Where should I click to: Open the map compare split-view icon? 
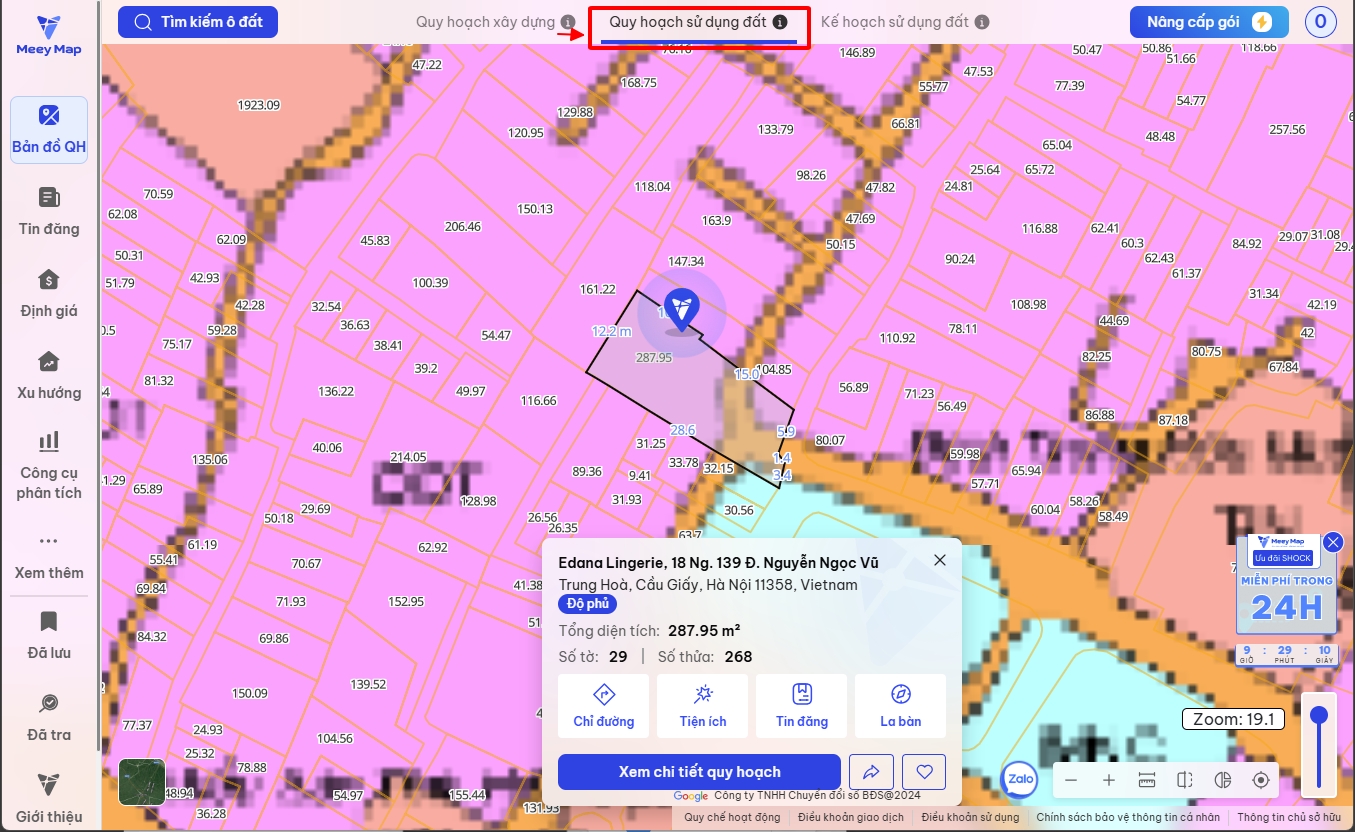pos(1183,779)
